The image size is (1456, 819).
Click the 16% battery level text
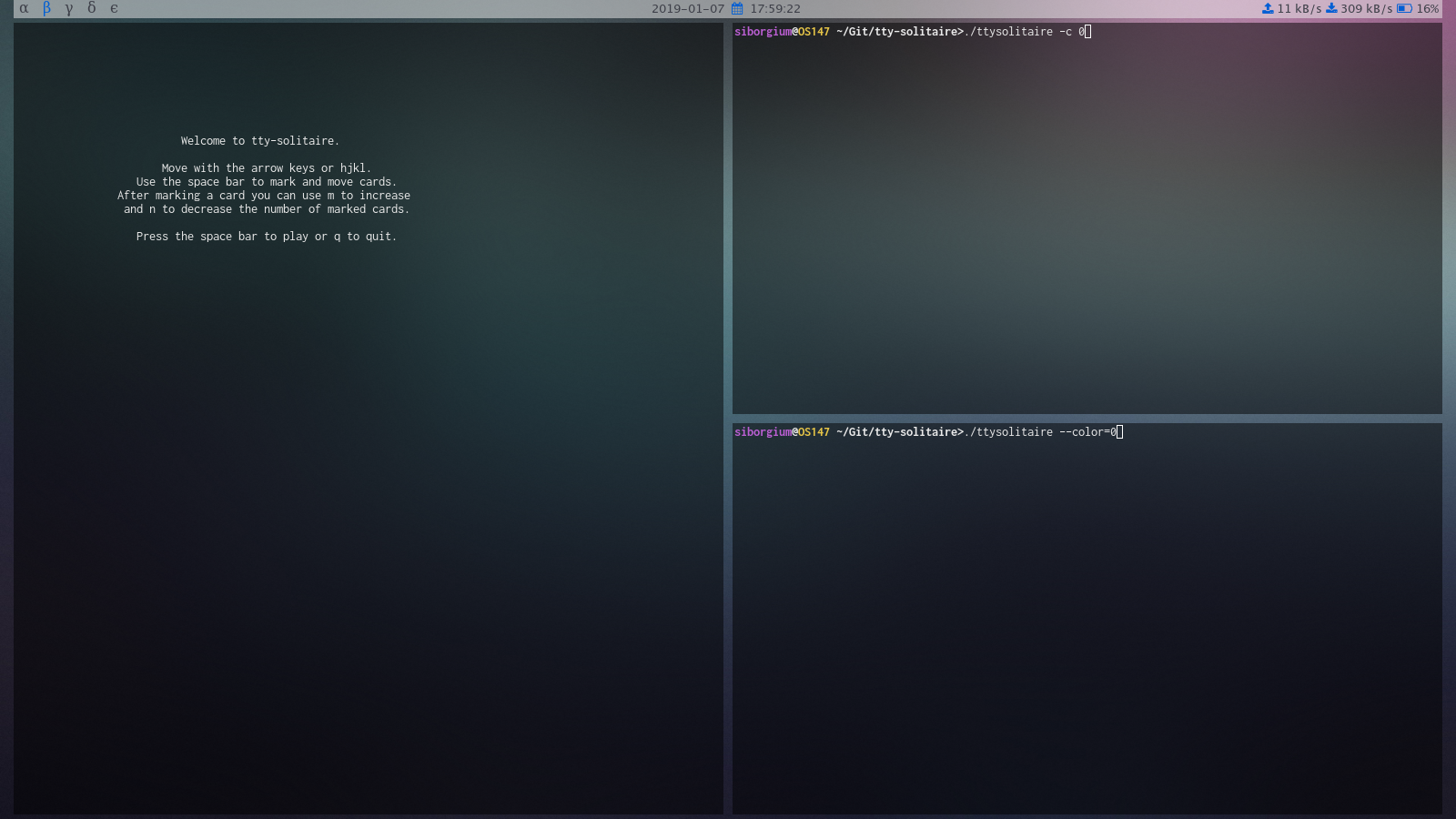(1428, 9)
